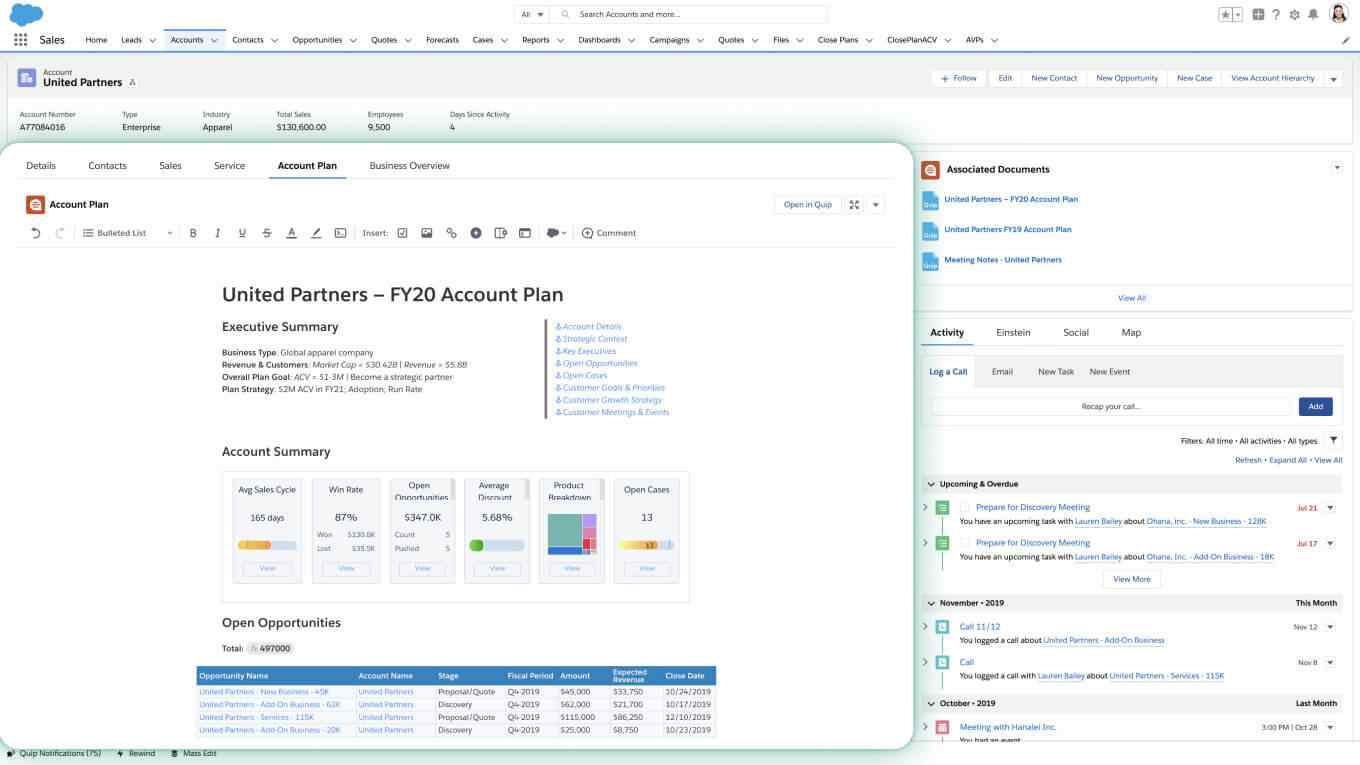This screenshot has width=1360, height=765.
Task: Open the favorites list dropdown arrow
Action: coord(1238,14)
